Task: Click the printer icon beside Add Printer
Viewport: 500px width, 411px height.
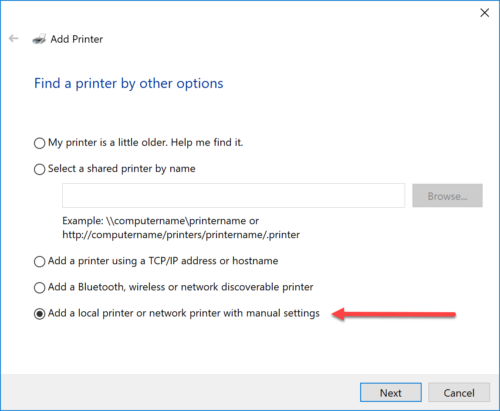Action: point(39,39)
